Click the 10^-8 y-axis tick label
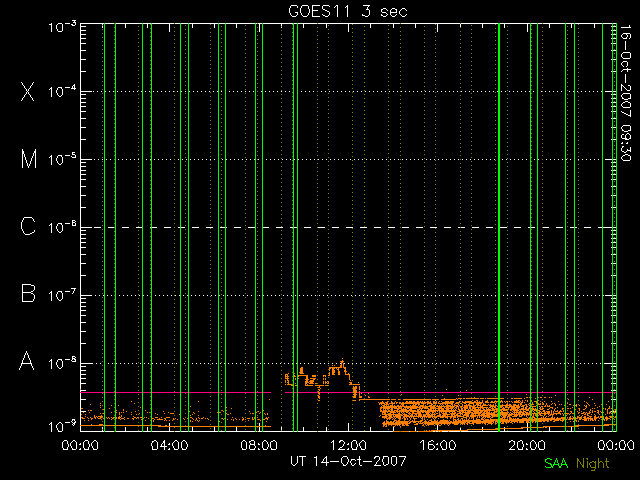This screenshot has height=480, width=640. tap(62, 363)
